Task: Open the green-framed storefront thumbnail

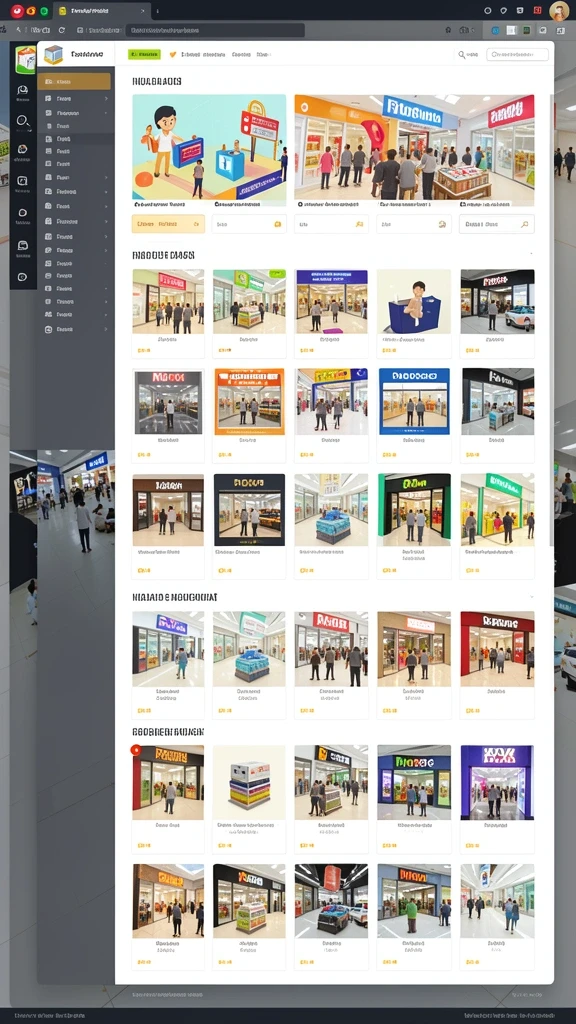Action: click(414, 509)
